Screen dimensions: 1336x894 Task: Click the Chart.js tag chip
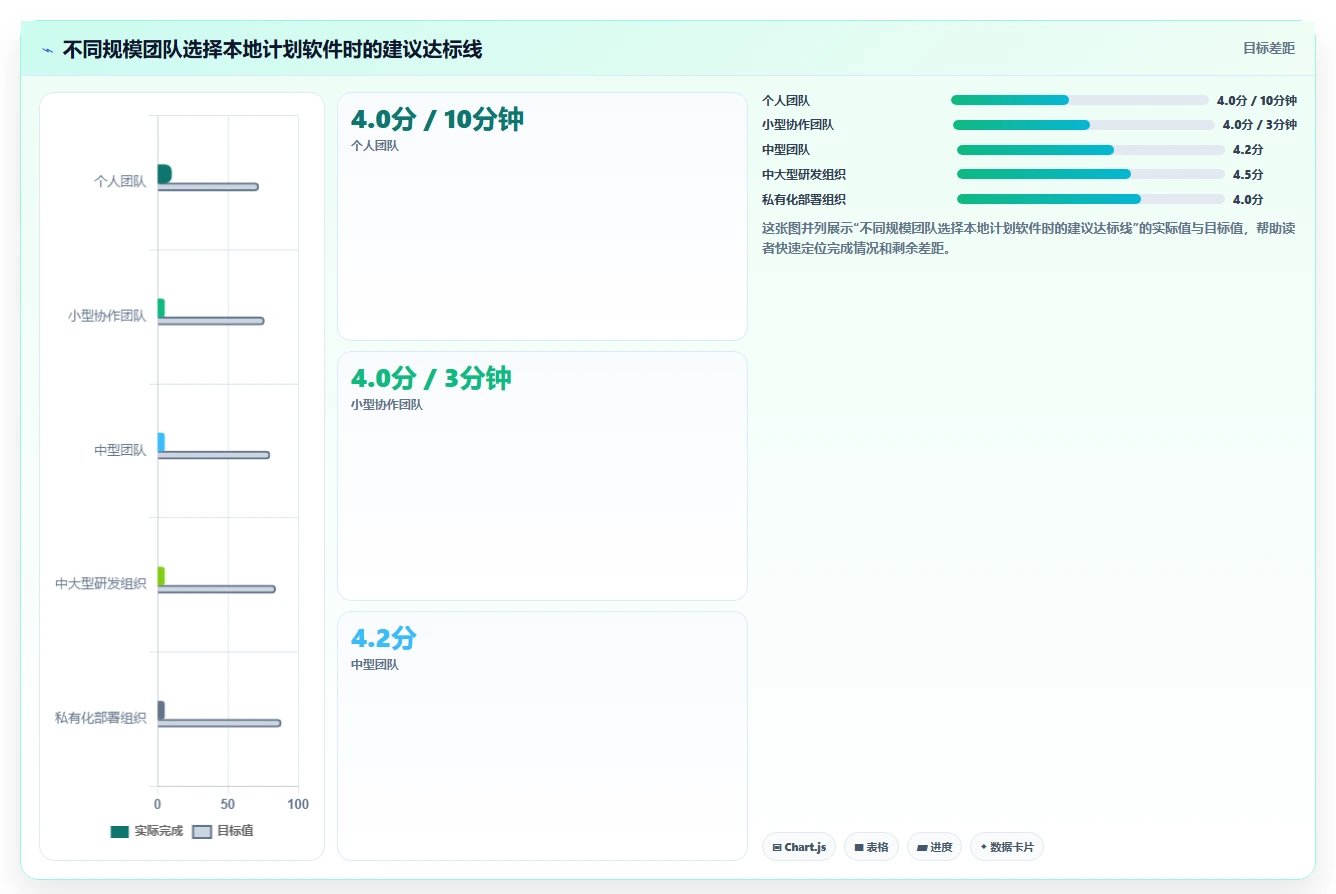(799, 847)
